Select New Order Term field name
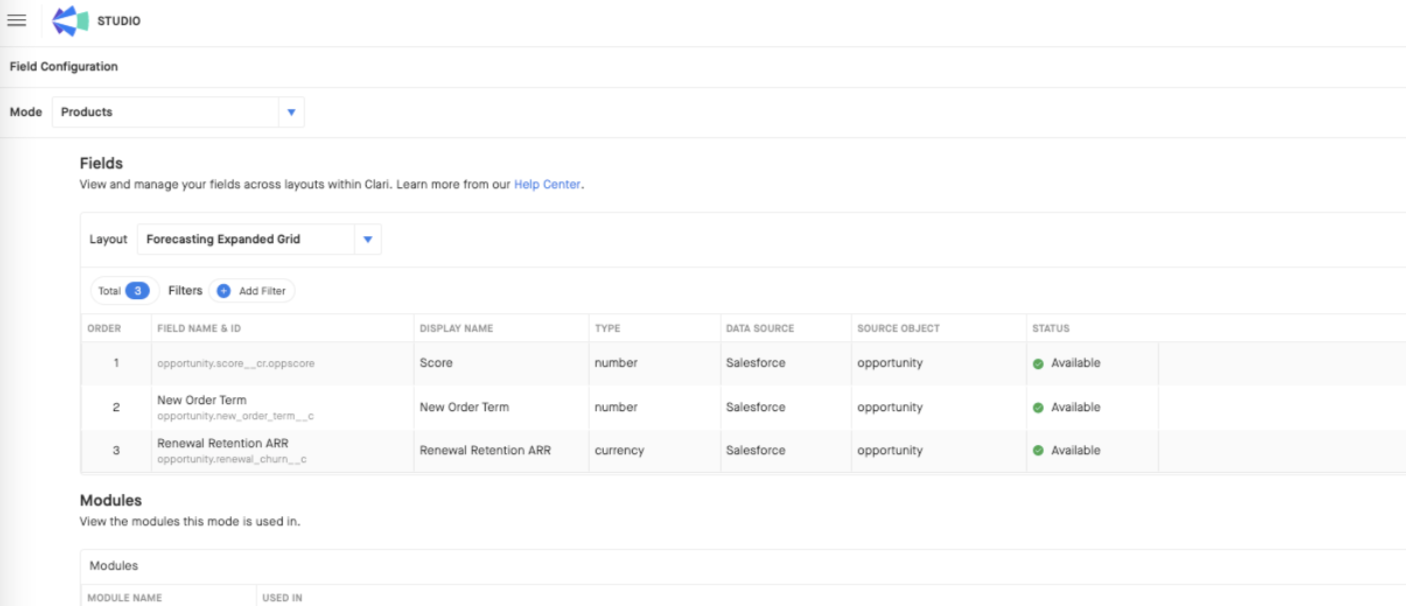Image resolution: width=1406 pixels, height=606 pixels. (202, 400)
